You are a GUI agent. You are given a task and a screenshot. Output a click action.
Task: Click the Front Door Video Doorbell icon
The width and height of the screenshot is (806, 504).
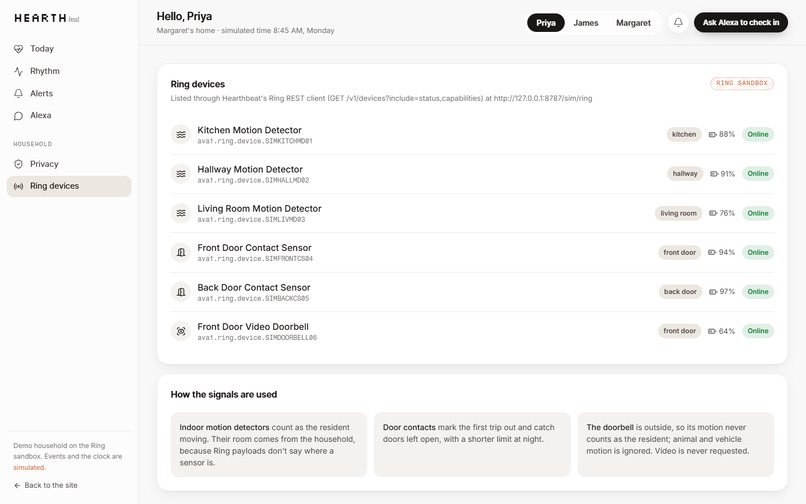[x=181, y=331]
